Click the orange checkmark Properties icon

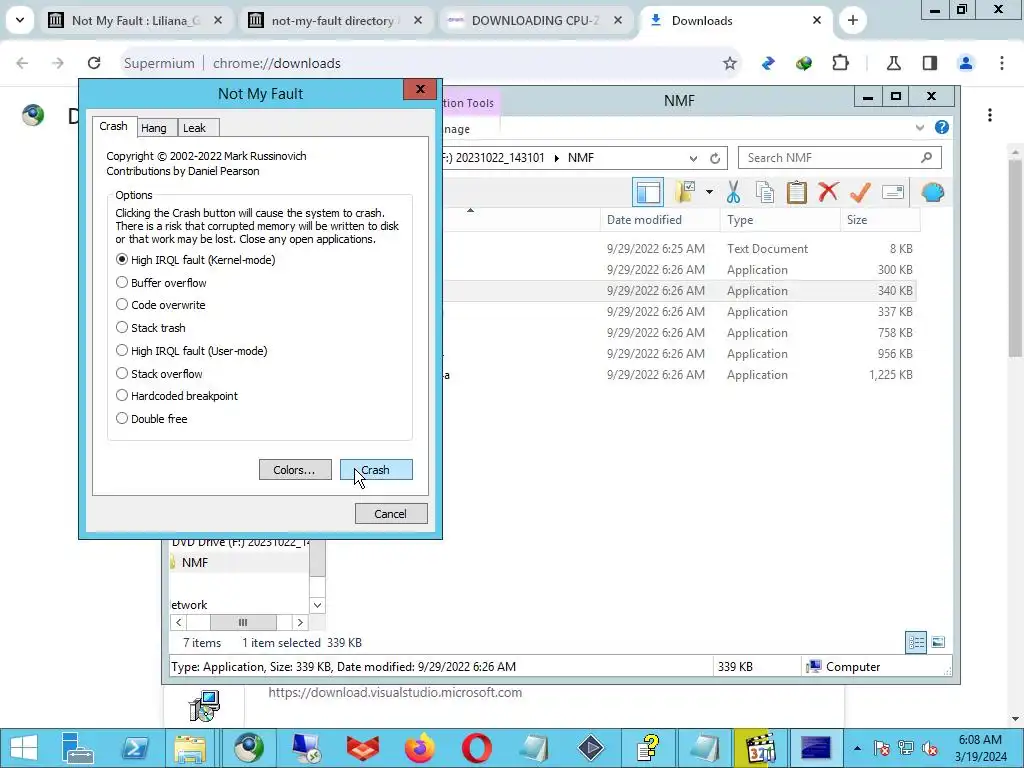[x=860, y=192]
